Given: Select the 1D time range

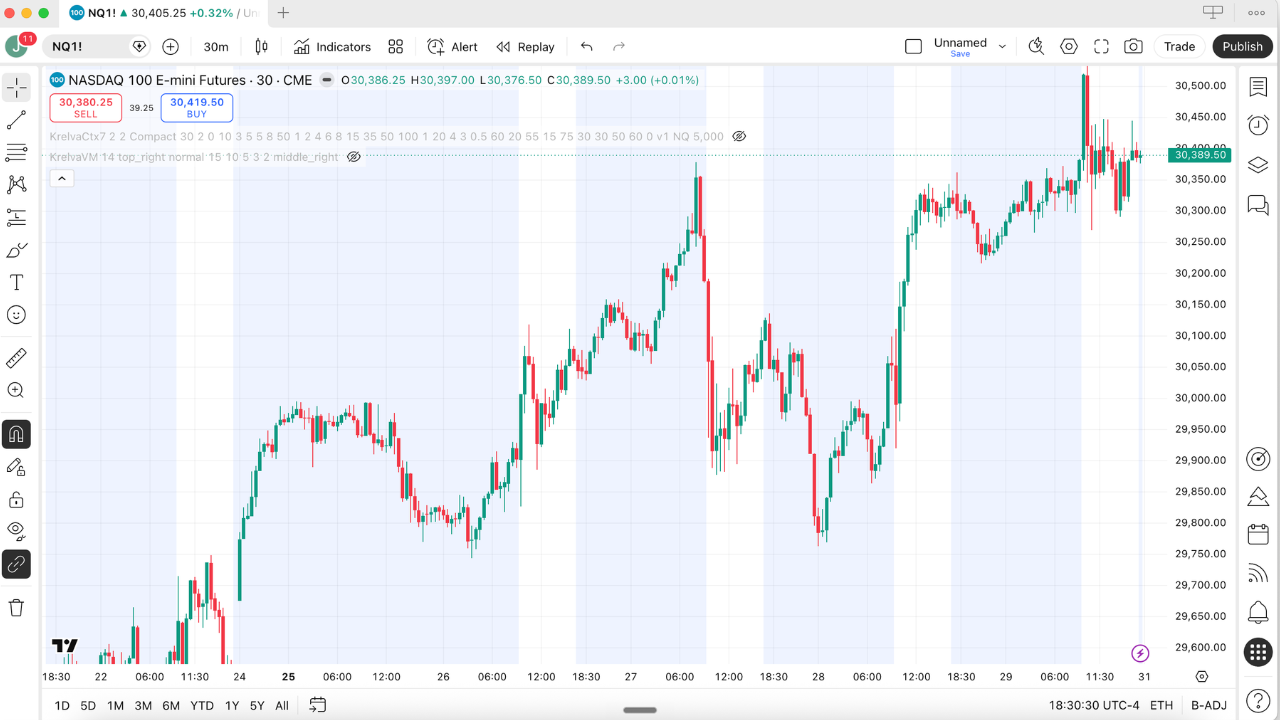Looking at the screenshot, I should coord(62,705).
